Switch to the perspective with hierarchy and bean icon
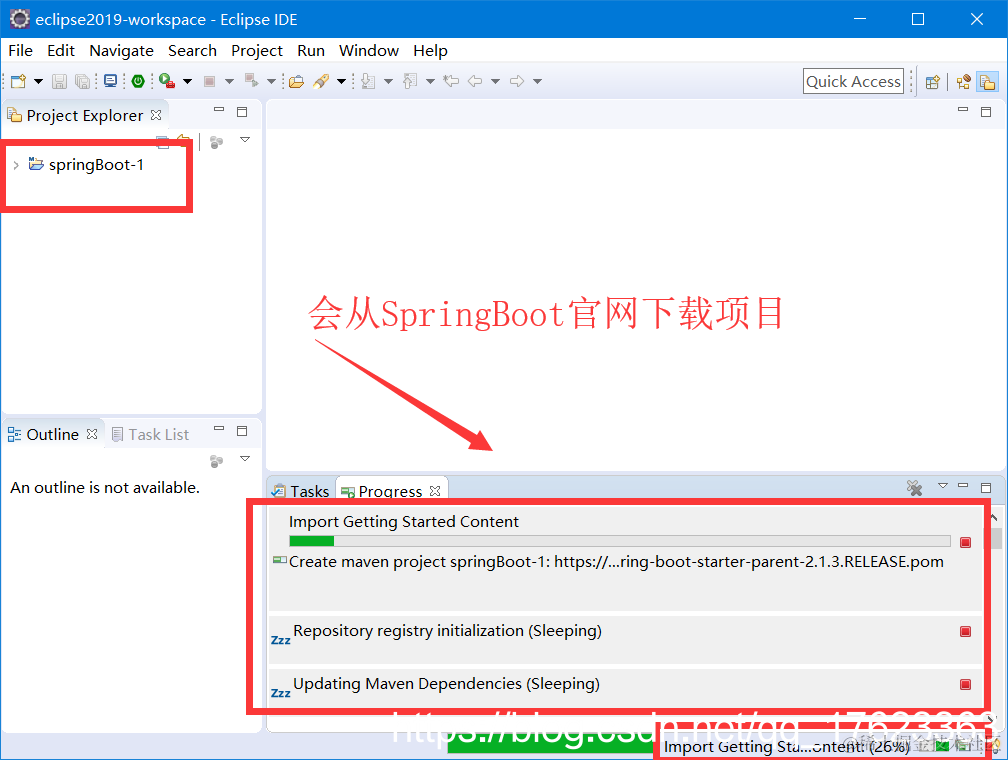Viewport: 1008px width, 760px height. tap(963, 82)
